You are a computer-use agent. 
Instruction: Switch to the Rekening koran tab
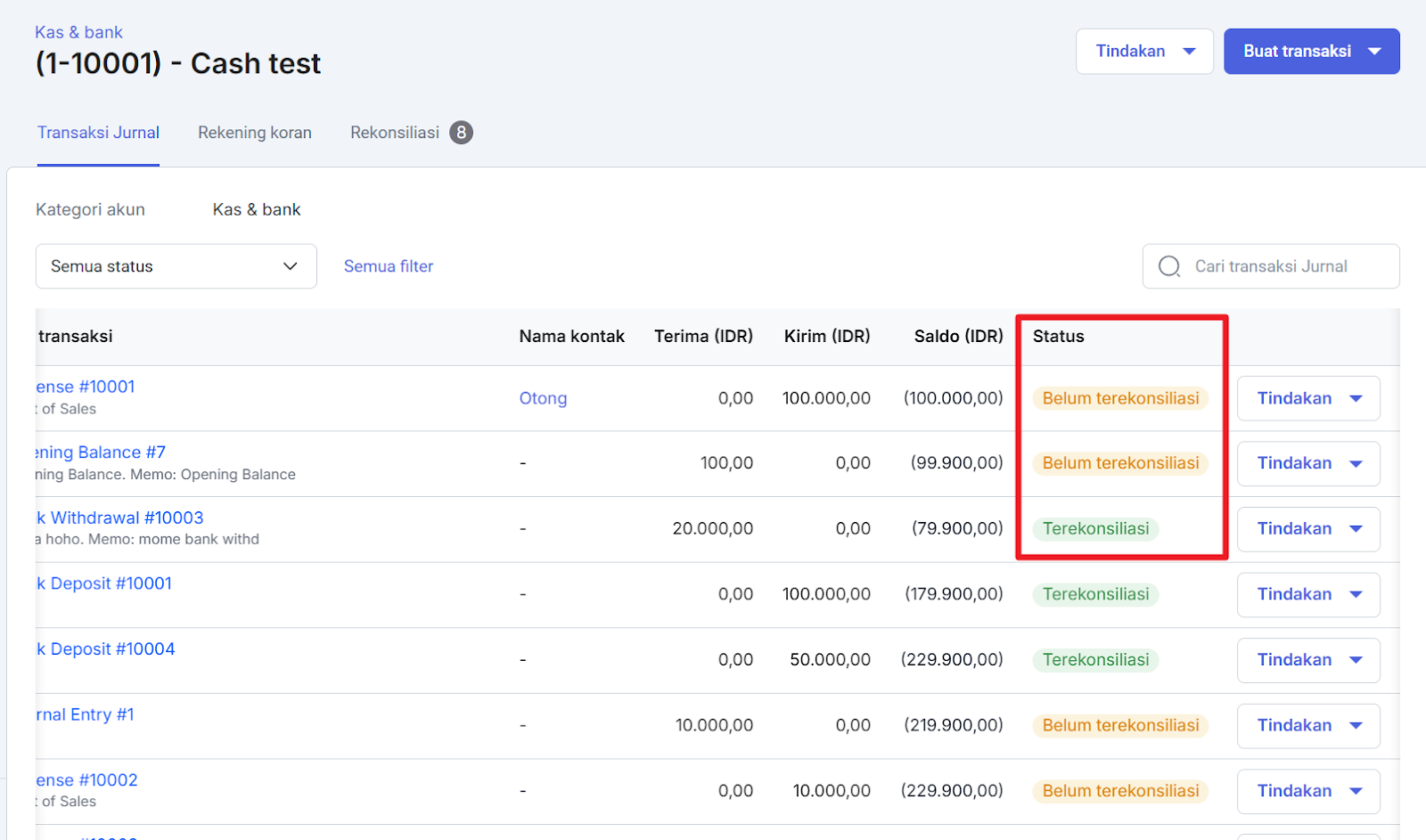pos(255,133)
